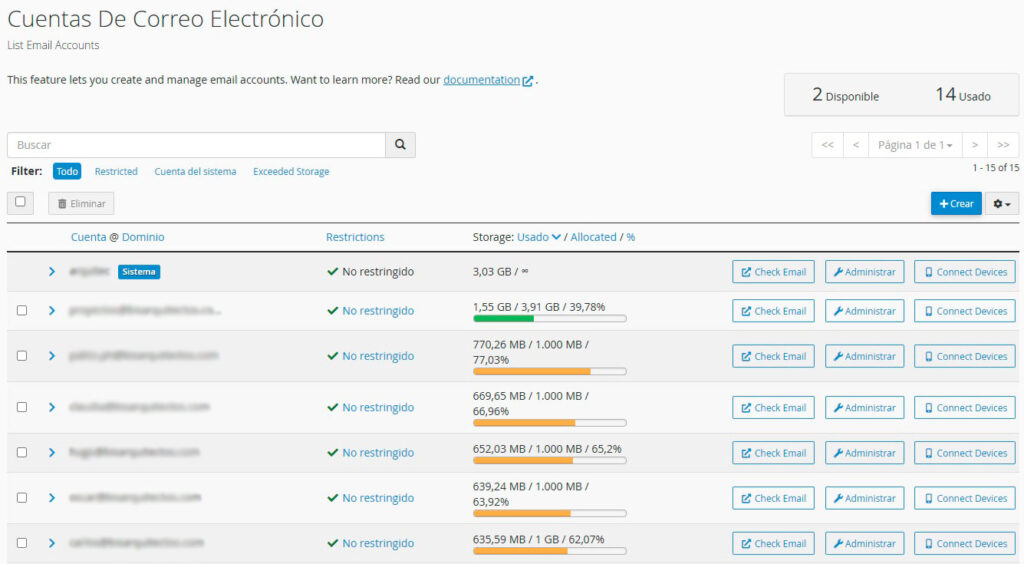Click previous page single arrow icon
Image resolution: width=1024 pixels, height=564 pixels.
click(855, 145)
